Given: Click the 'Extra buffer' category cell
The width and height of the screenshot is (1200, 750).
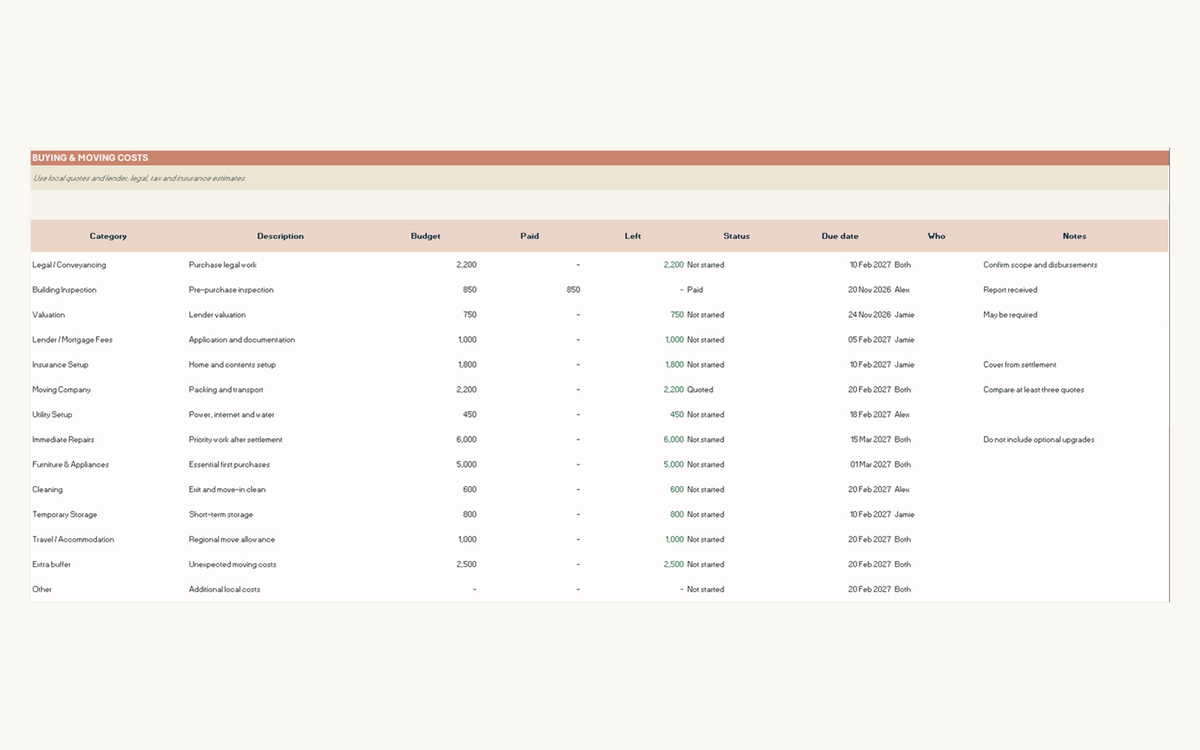Looking at the screenshot, I should 51,565.
